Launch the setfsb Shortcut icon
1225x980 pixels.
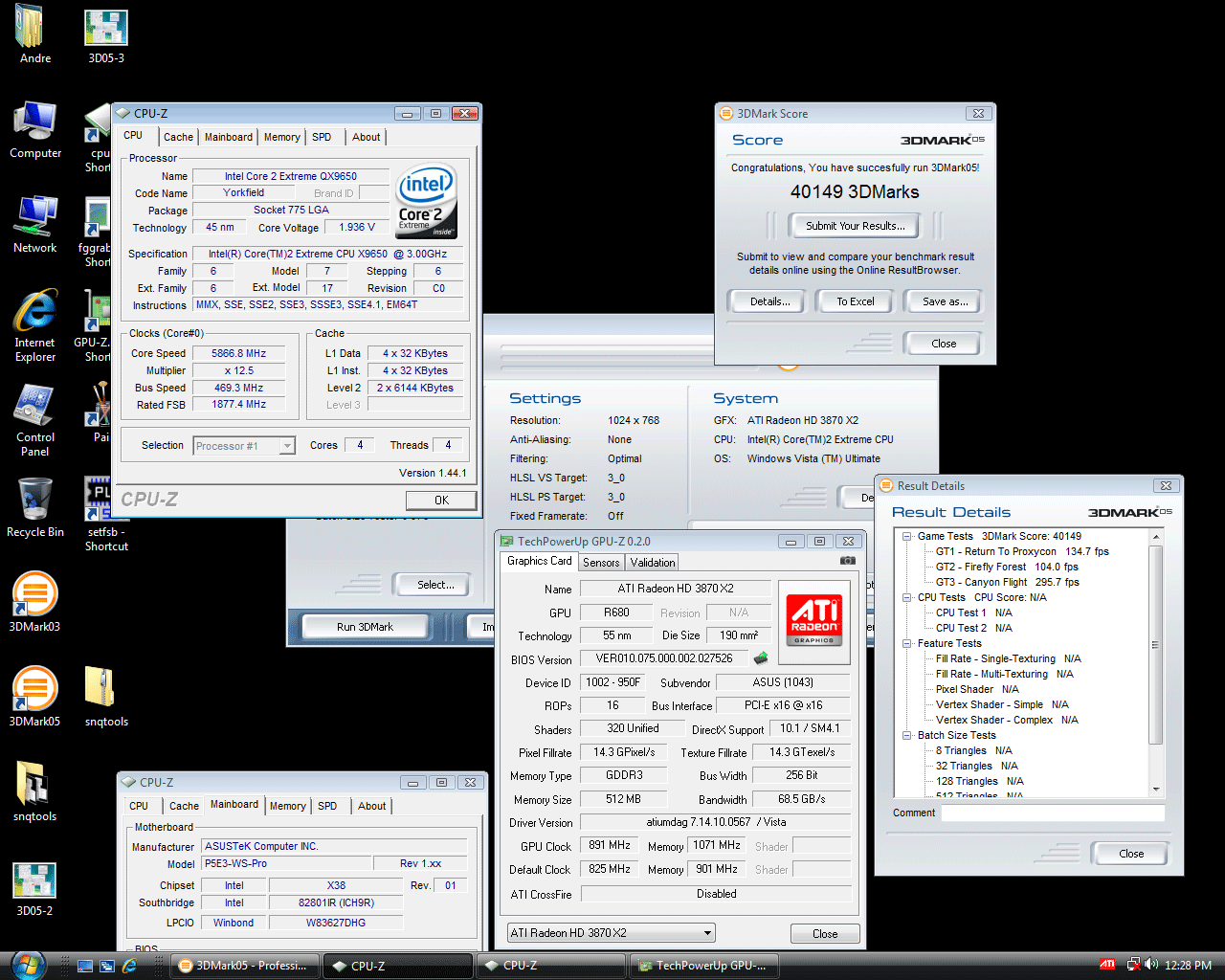tap(106, 515)
